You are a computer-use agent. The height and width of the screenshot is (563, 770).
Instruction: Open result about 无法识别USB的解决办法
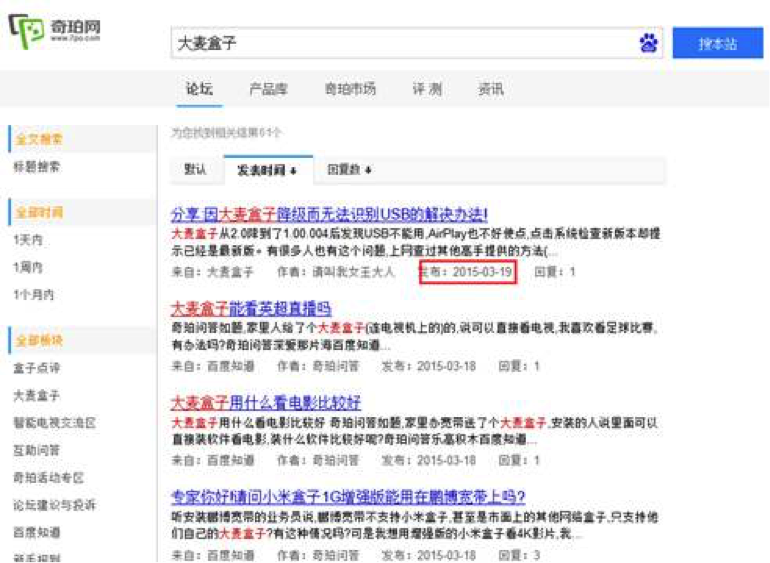[329, 214]
